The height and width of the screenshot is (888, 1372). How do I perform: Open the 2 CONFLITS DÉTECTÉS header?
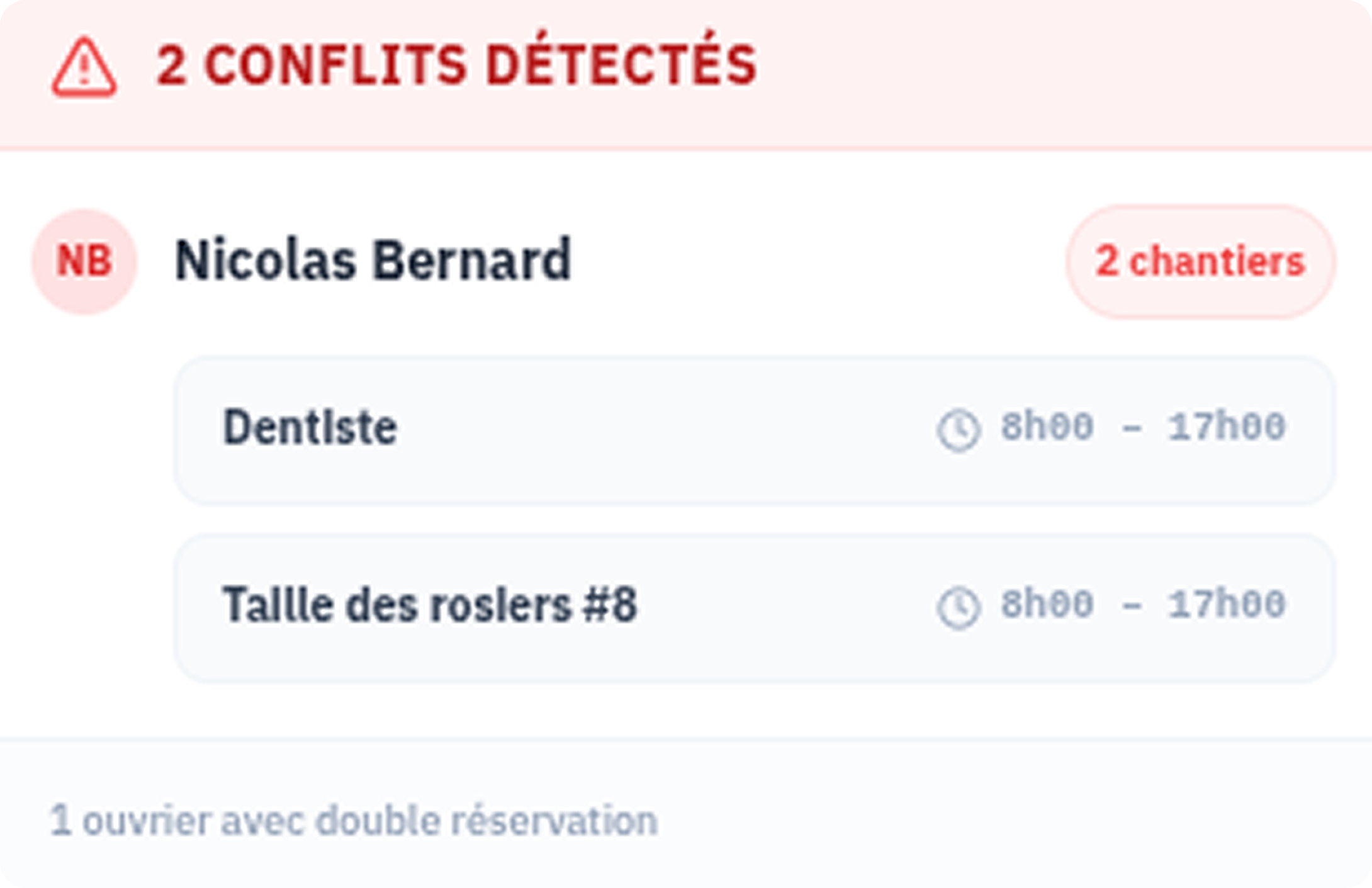(x=456, y=63)
